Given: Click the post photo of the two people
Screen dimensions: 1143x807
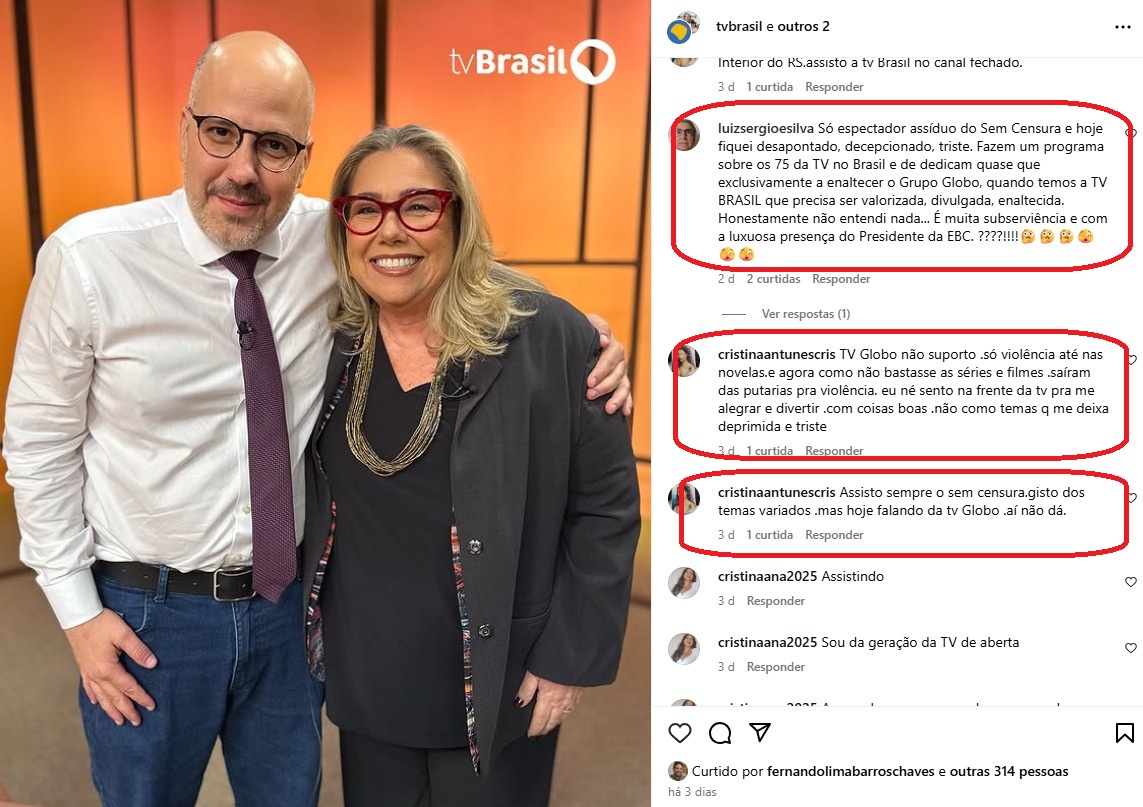Looking at the screenshot, I should pos(325,403).
